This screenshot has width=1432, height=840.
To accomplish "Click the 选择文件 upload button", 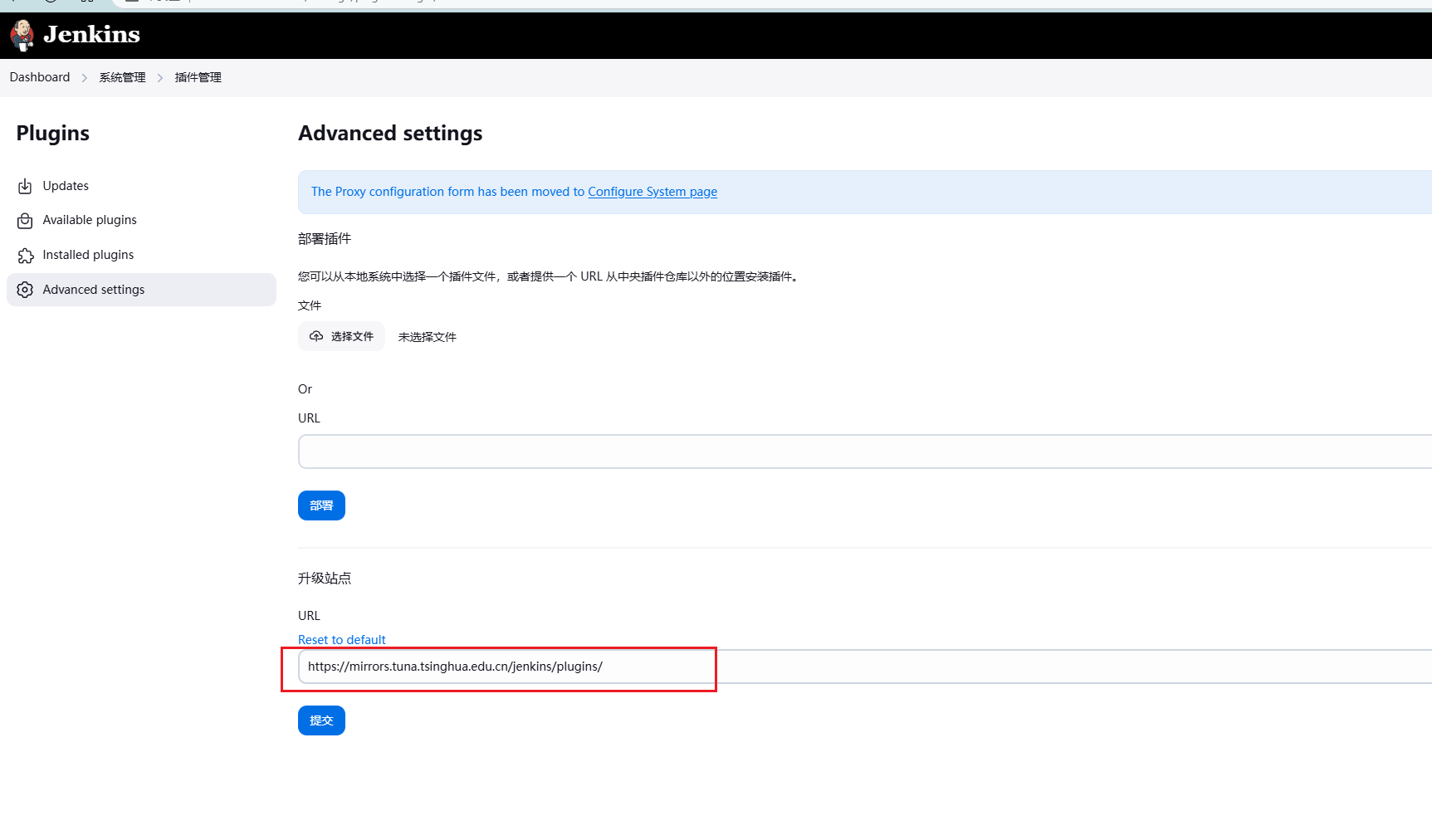I will [x=341, y=336].
